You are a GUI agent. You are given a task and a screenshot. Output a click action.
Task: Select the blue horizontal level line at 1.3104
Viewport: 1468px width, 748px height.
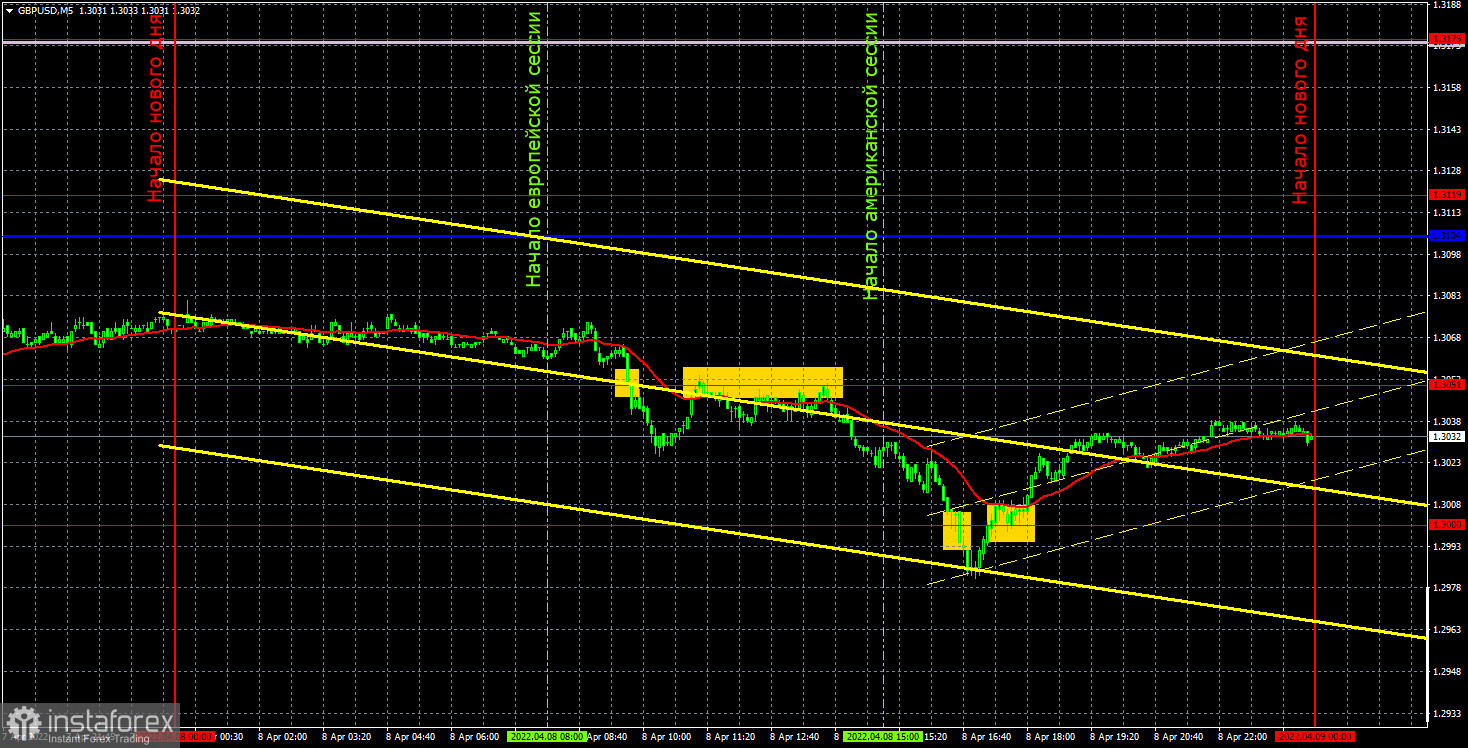click(714, 236)
